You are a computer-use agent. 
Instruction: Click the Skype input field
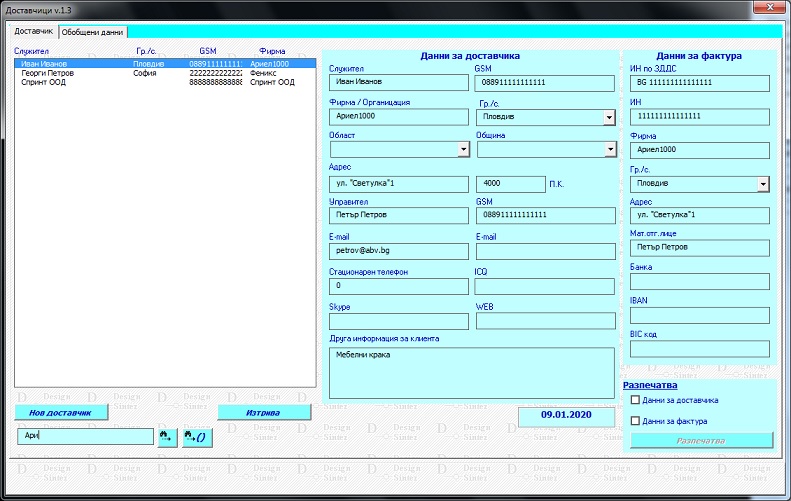[x=398, y=321]
